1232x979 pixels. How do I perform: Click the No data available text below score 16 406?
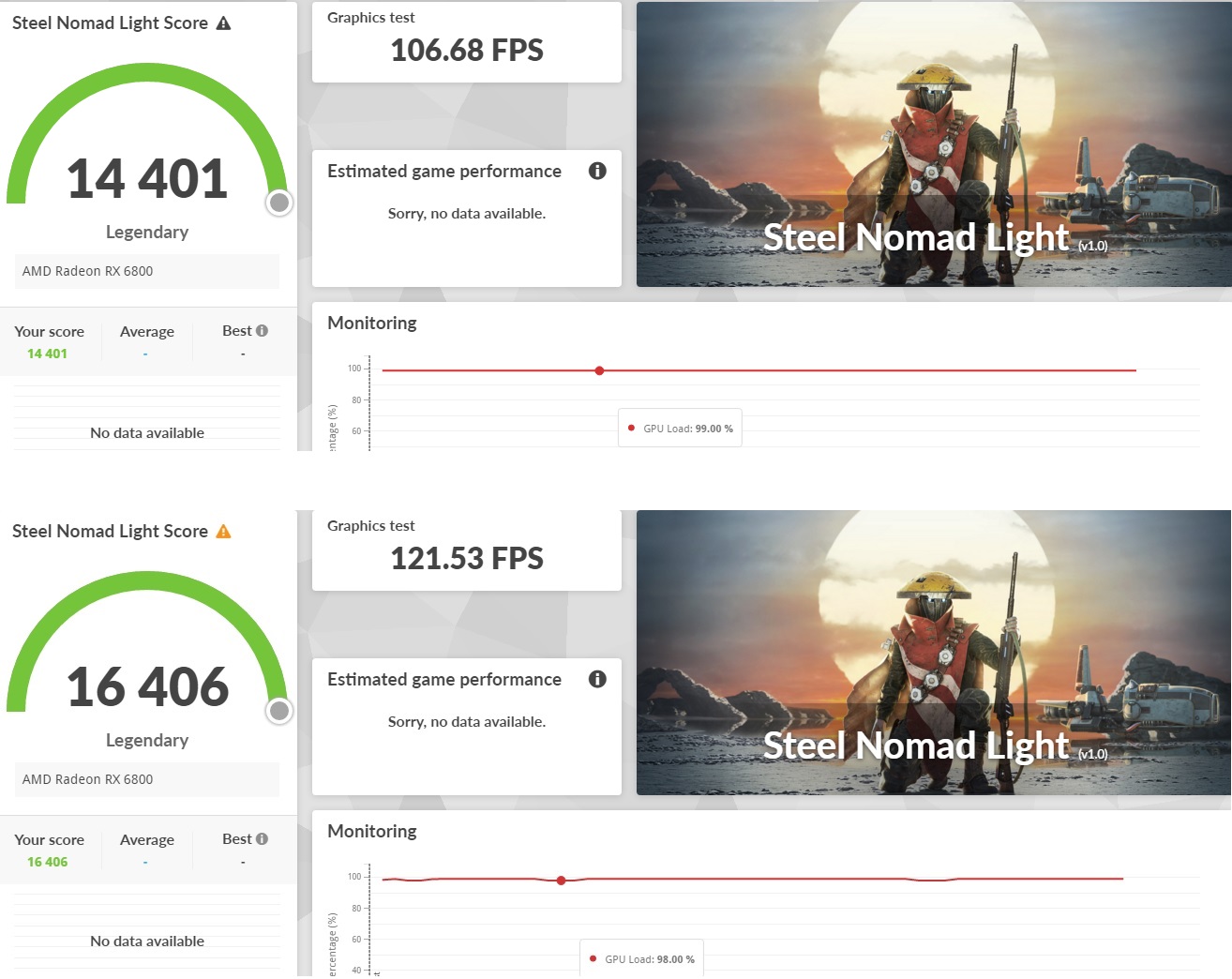pyautogui.click(x=147, y=941)
